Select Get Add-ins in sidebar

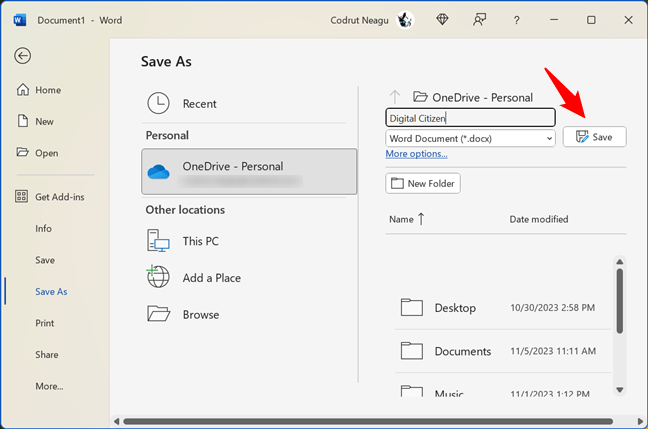coord(59,197)
